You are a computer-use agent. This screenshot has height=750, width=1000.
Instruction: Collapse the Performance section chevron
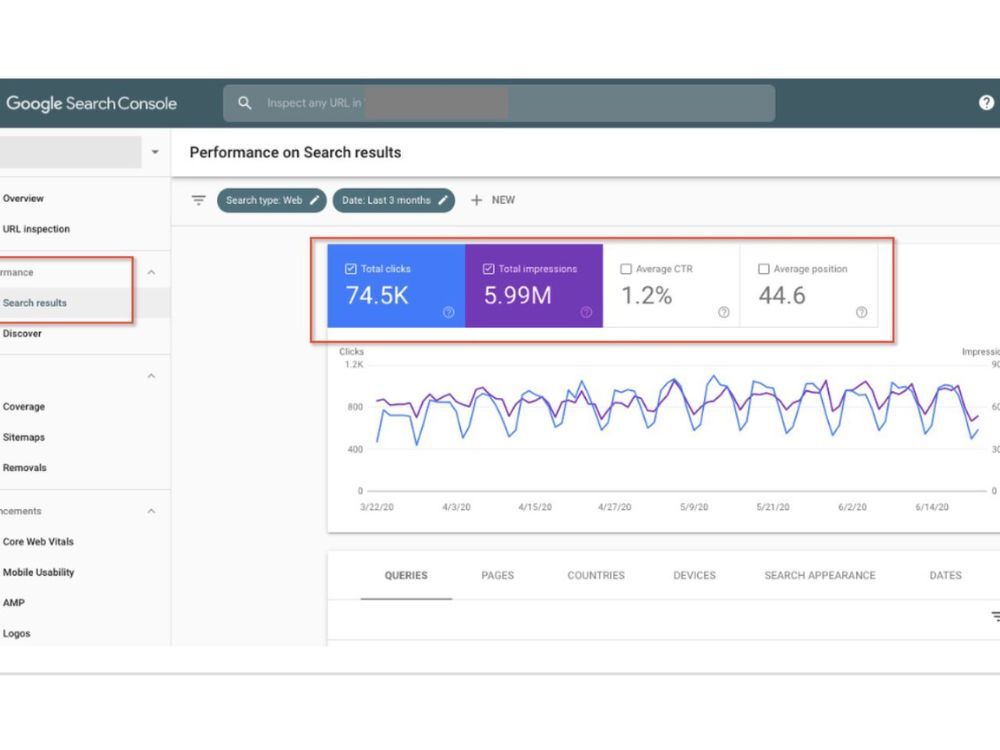[151, 272]
